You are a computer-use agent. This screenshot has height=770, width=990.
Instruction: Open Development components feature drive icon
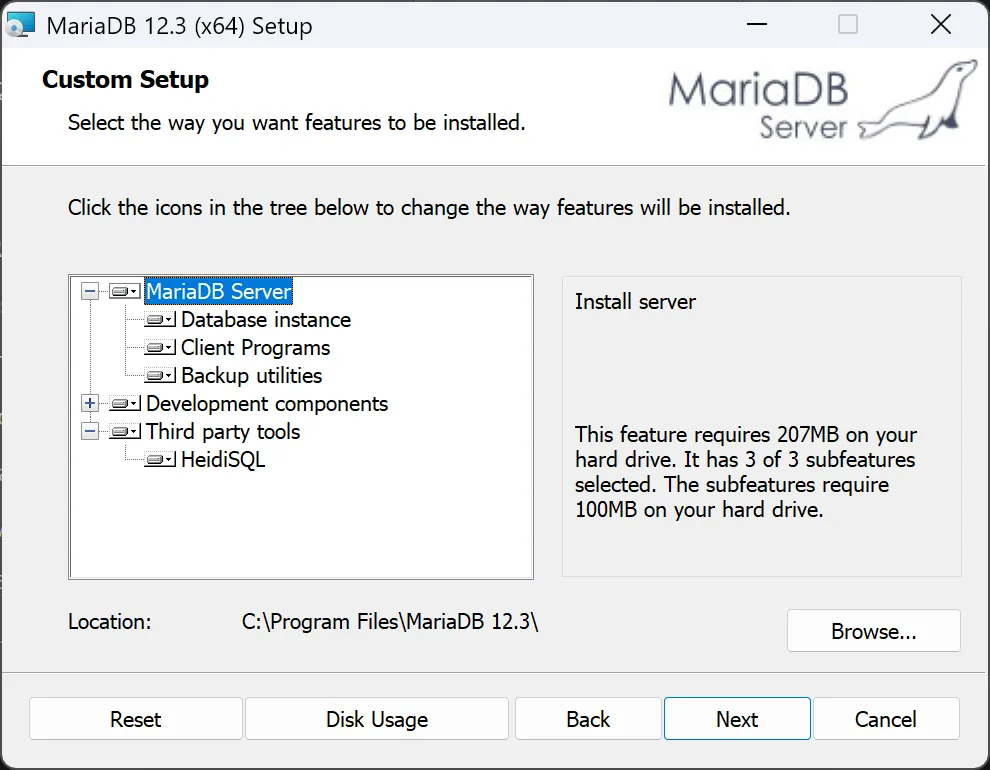pos(124,403)
